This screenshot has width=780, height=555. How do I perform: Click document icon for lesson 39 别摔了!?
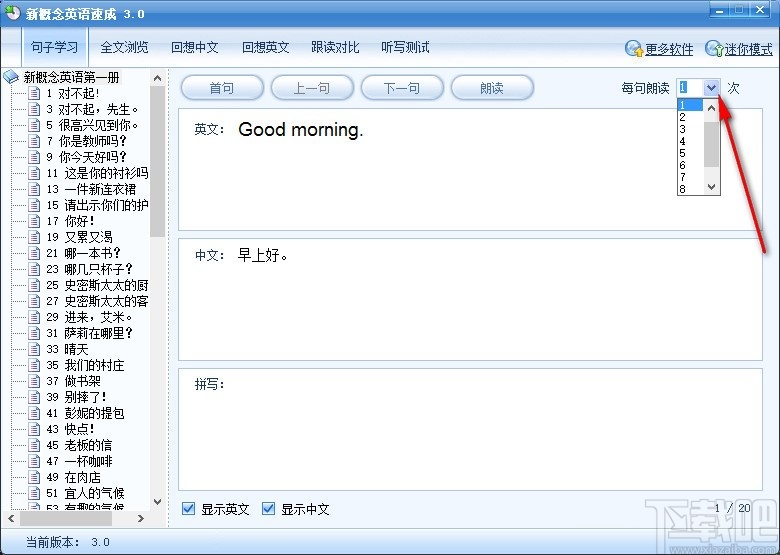click(34, 397)
